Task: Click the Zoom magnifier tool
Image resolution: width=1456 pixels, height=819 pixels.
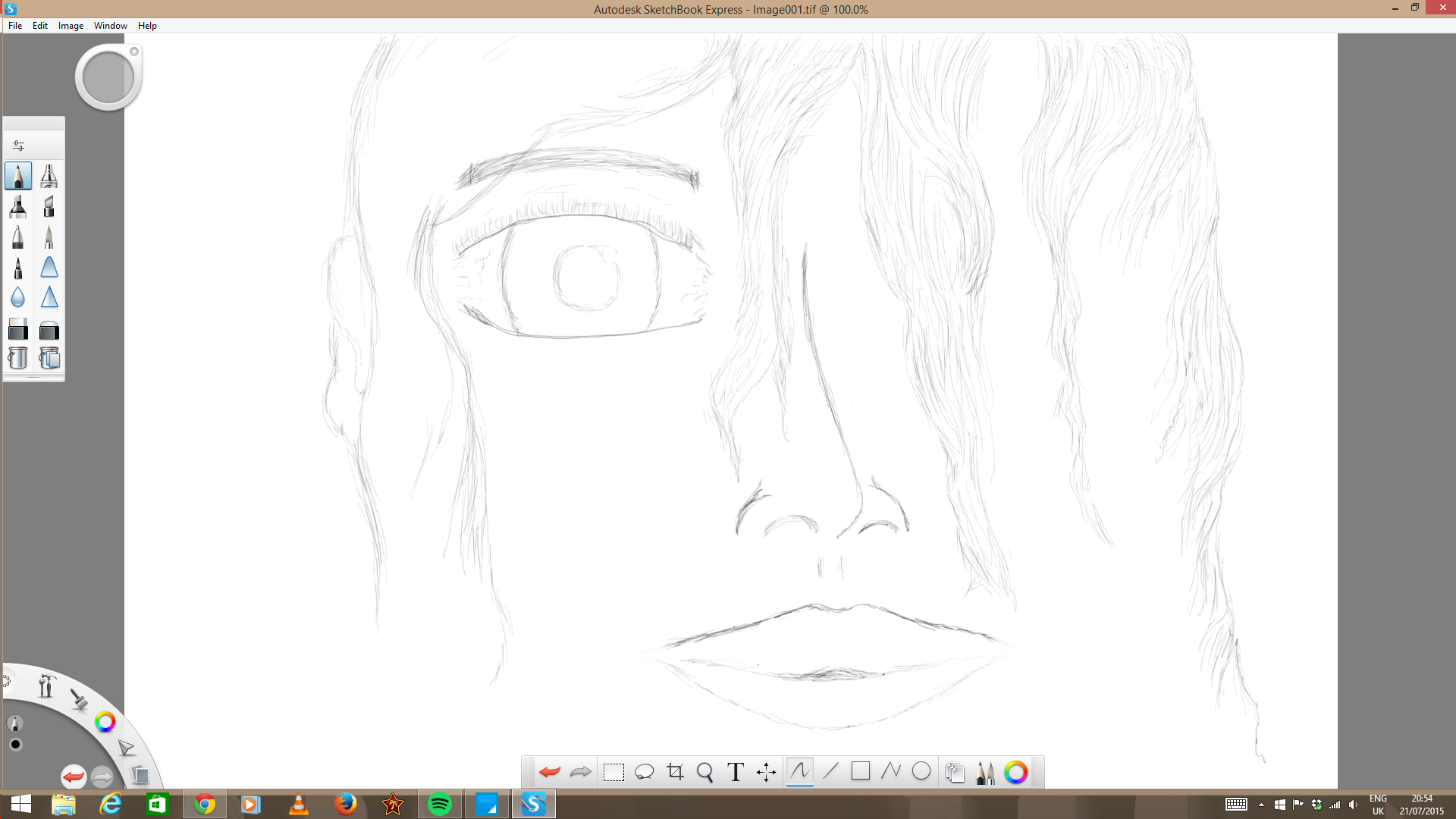Action: [704, 772]
